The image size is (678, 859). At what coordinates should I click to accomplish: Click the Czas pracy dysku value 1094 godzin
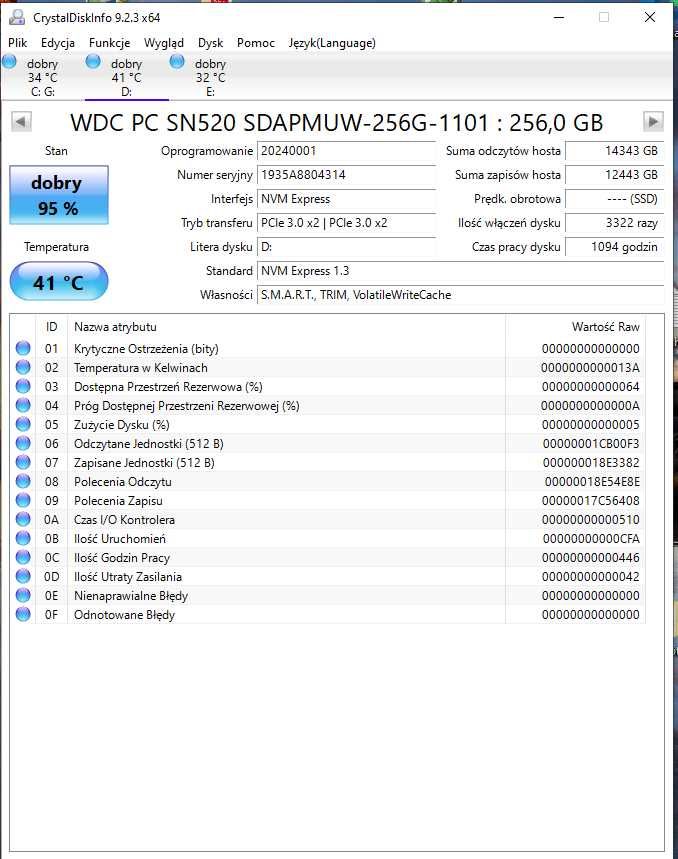click(x=614, y=247)
